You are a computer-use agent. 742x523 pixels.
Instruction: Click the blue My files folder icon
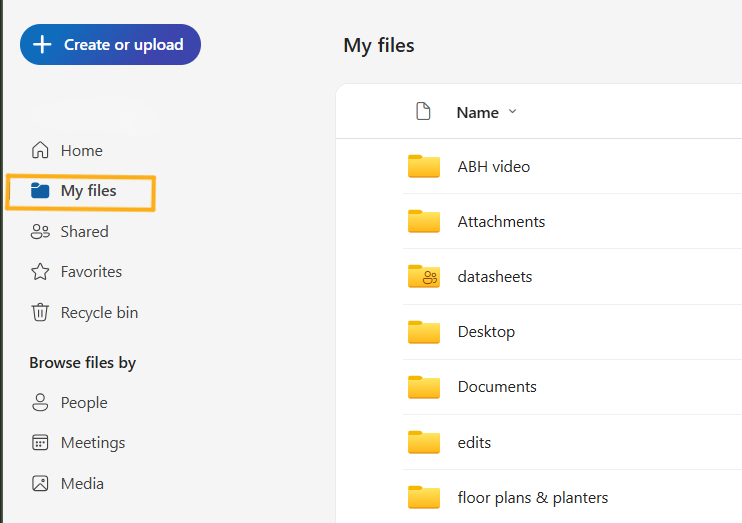click(40, 190)
